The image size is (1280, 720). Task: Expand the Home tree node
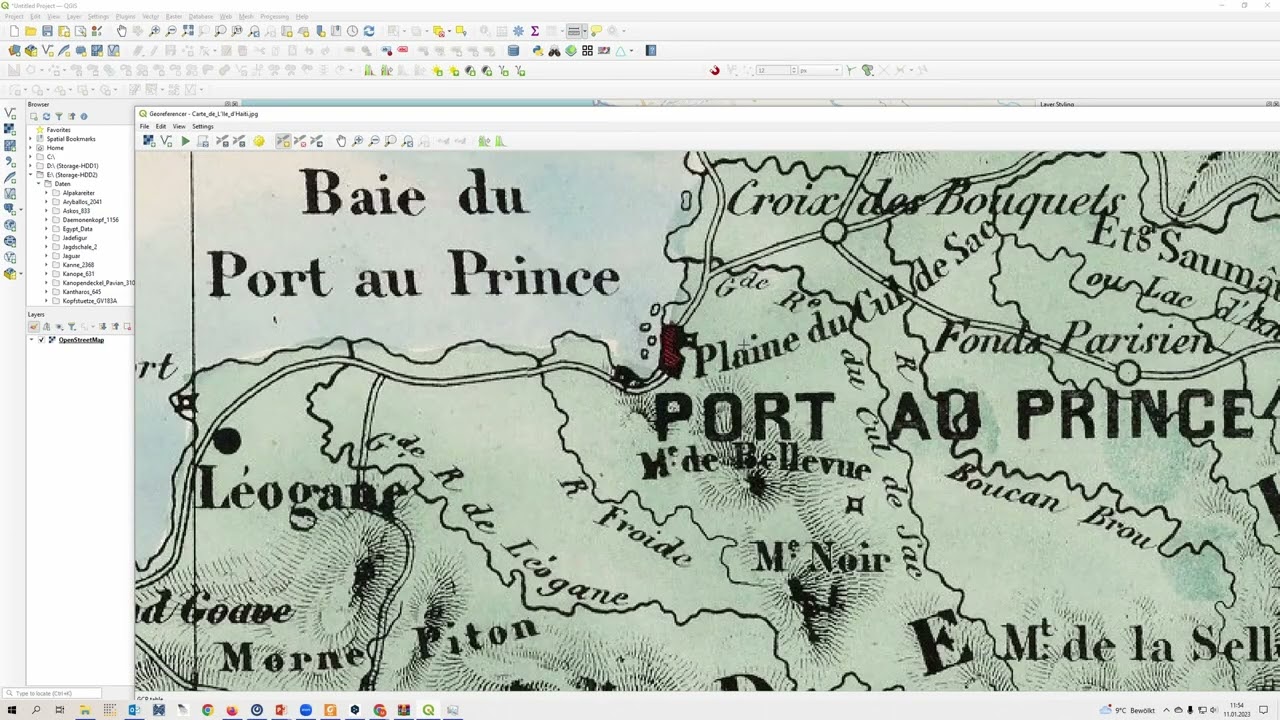click(29, 148)
